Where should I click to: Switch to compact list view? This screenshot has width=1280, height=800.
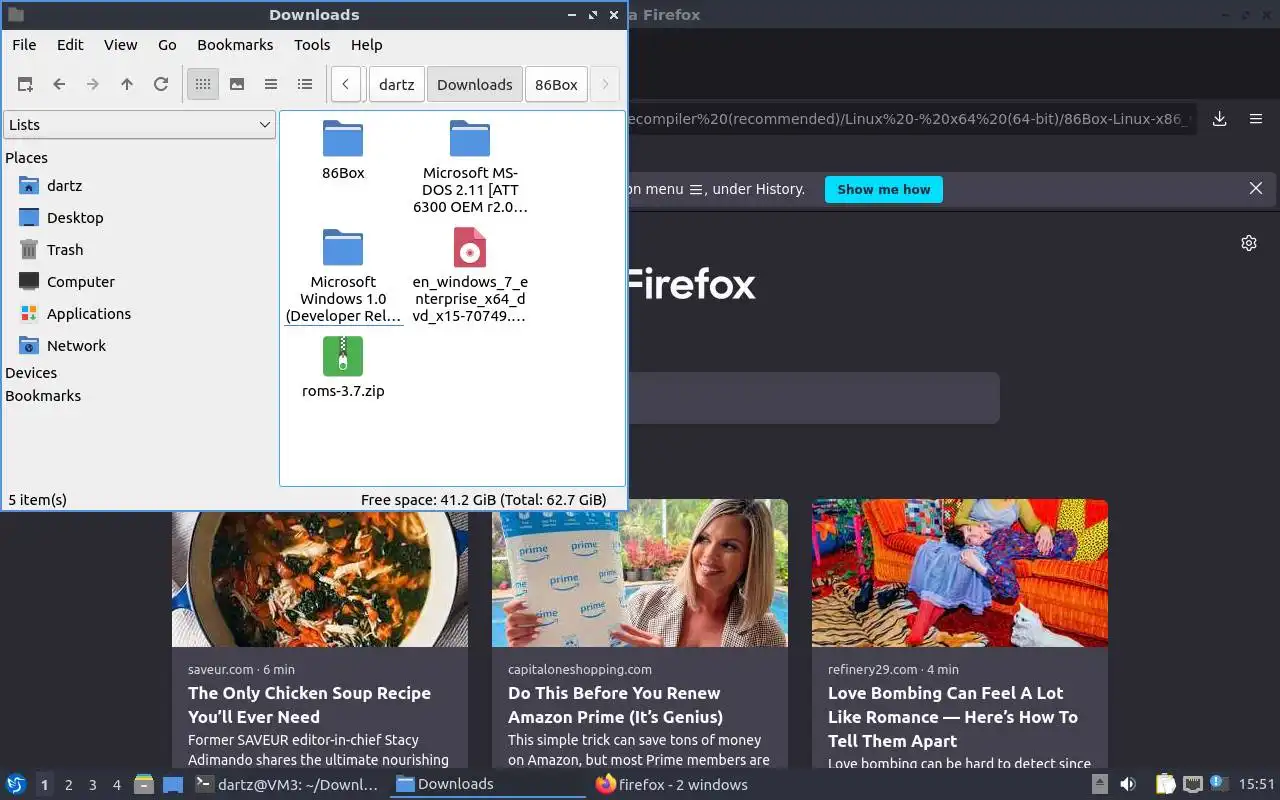pyautogui.click(x=271, y=85)
